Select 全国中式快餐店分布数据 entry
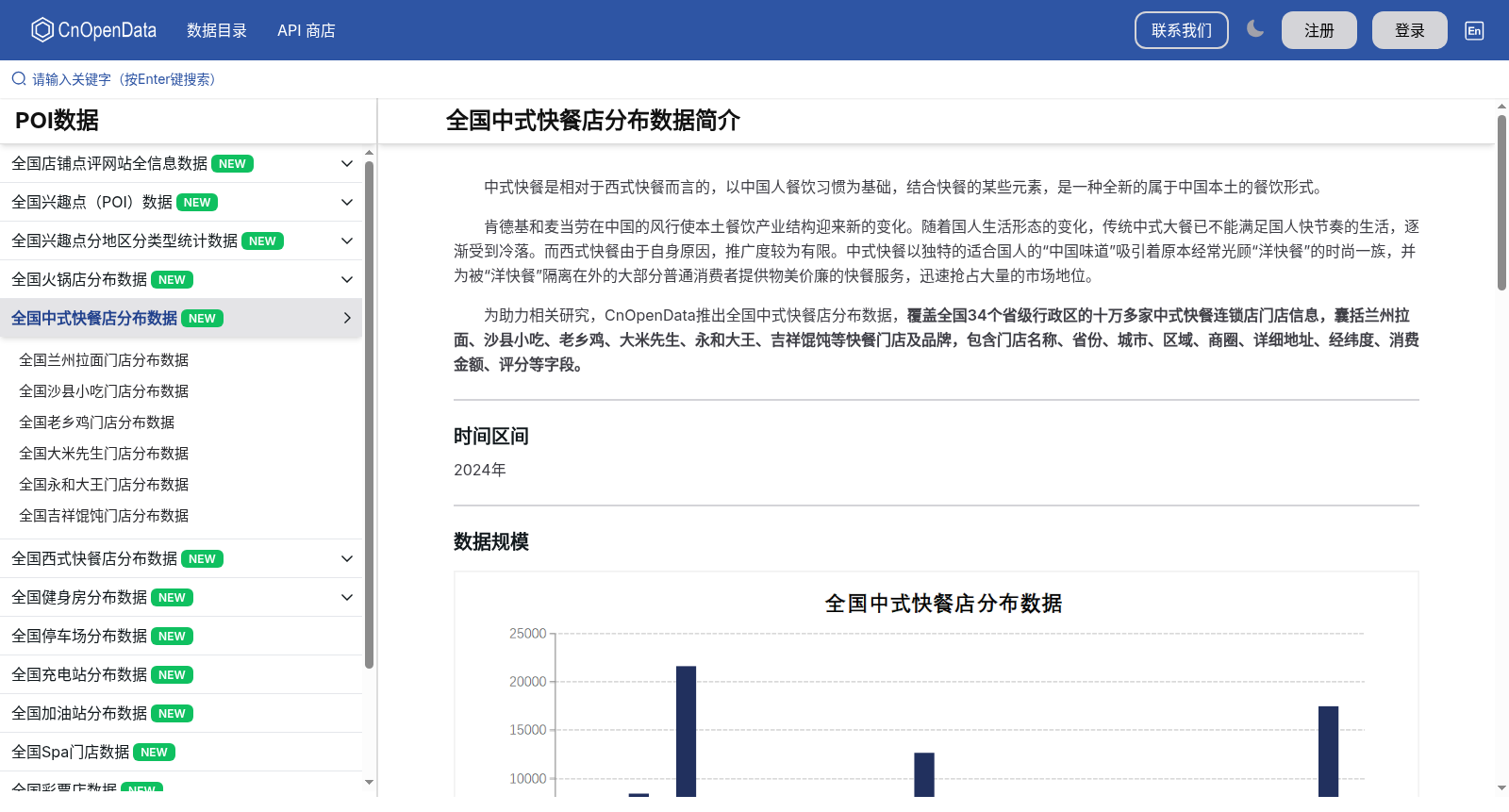Screen dimensions: 1509x812 pos(94,319)
